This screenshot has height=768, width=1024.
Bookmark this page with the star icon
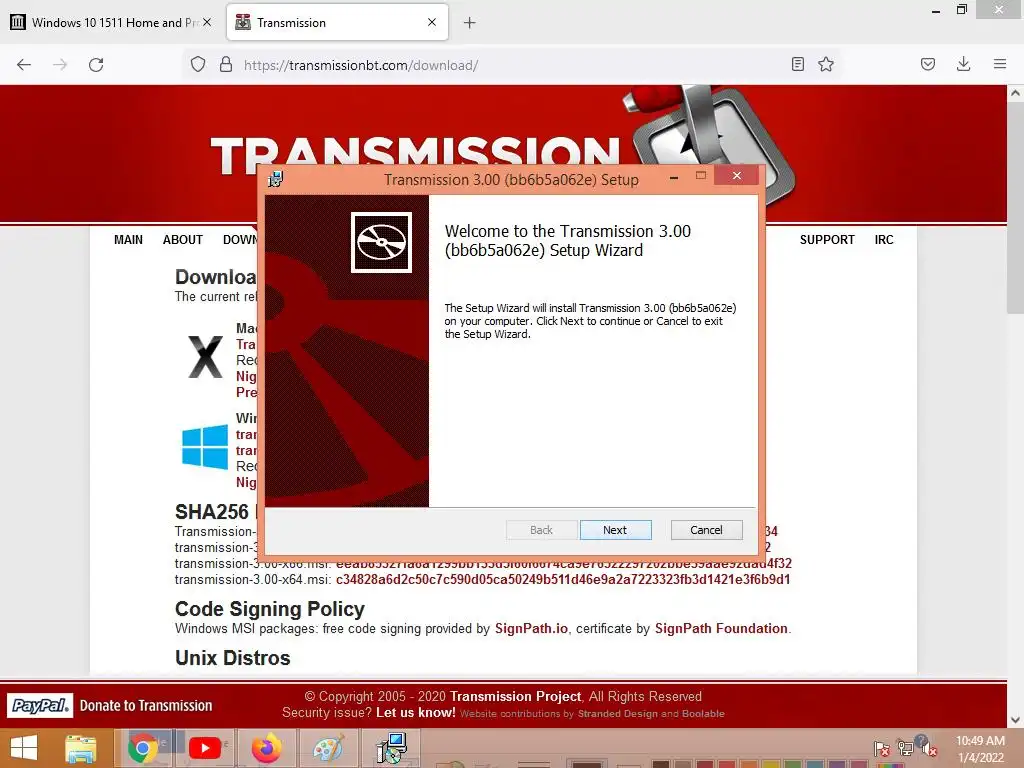(826, 64)
